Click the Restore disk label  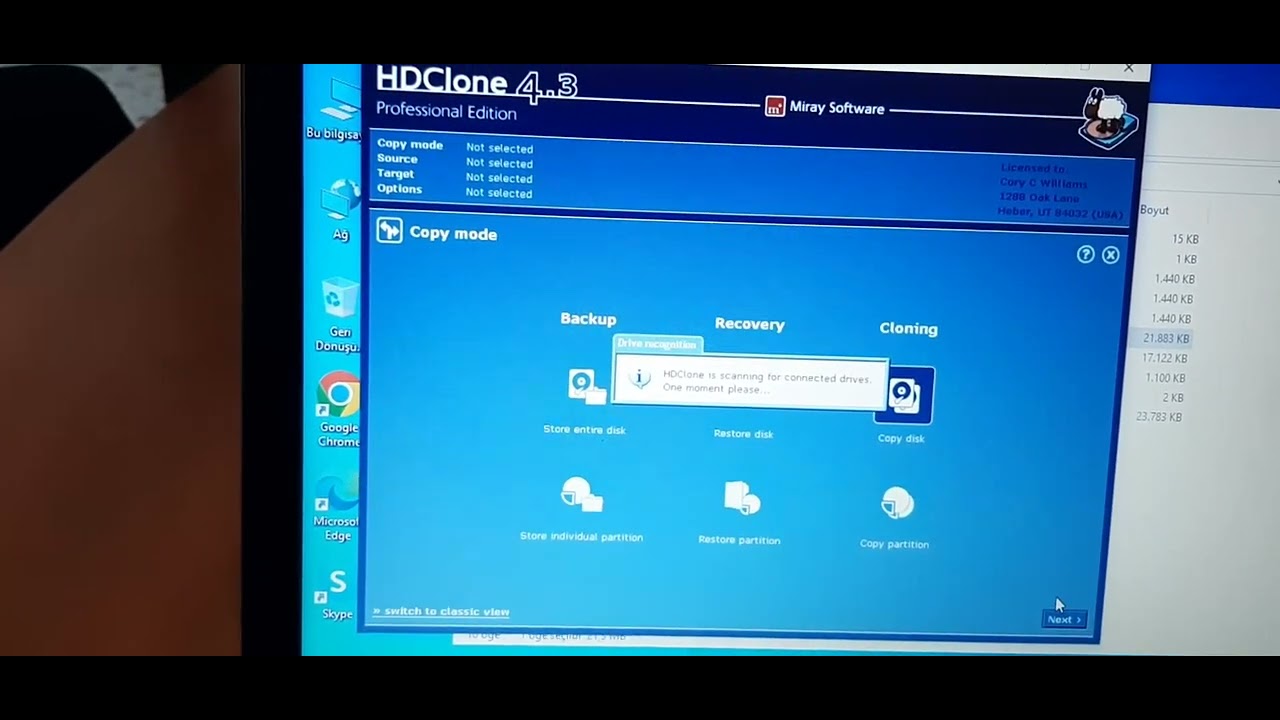pyautogui.click(x=743, y=433)
